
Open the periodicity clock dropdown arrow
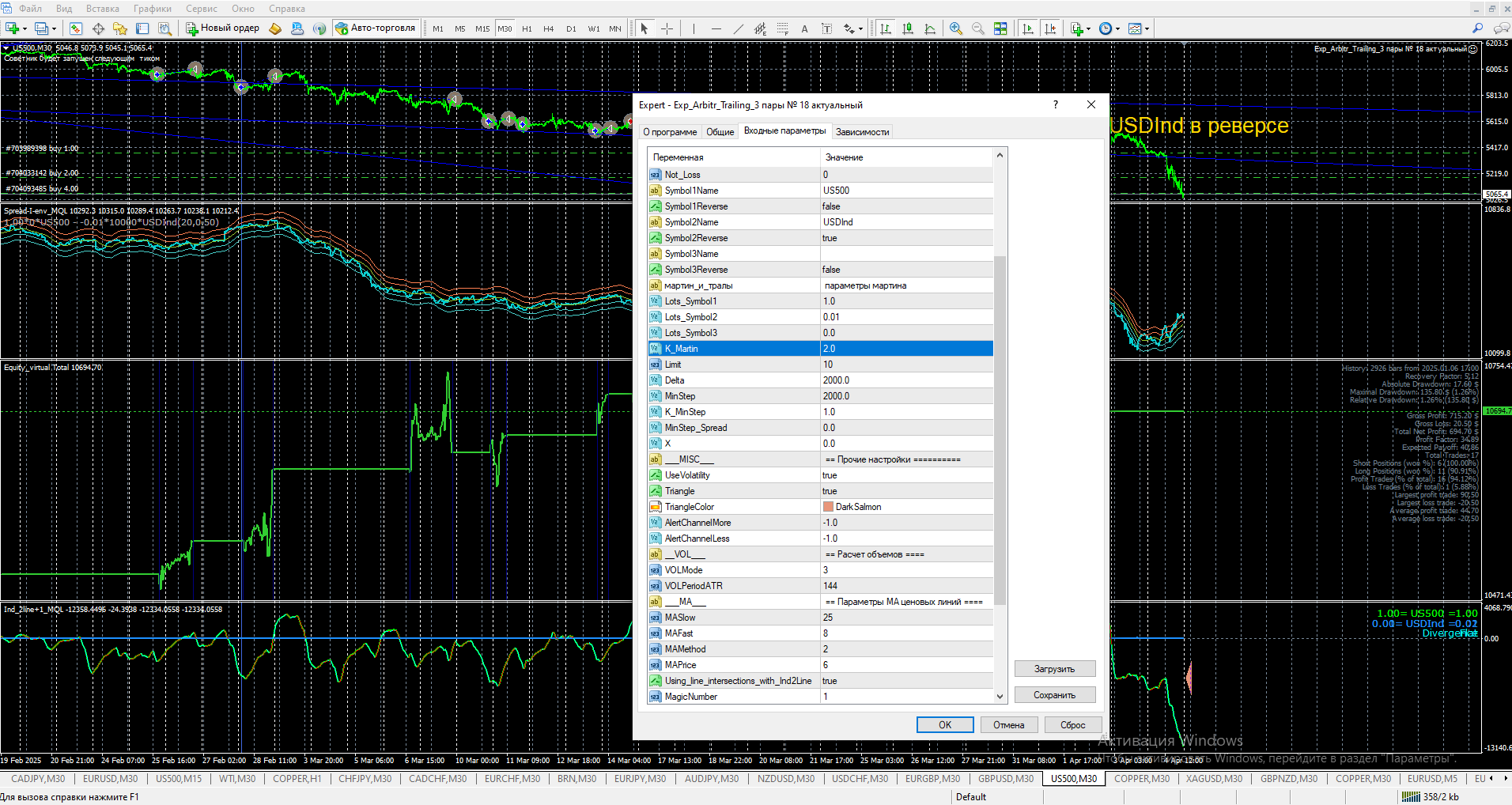1117,29
